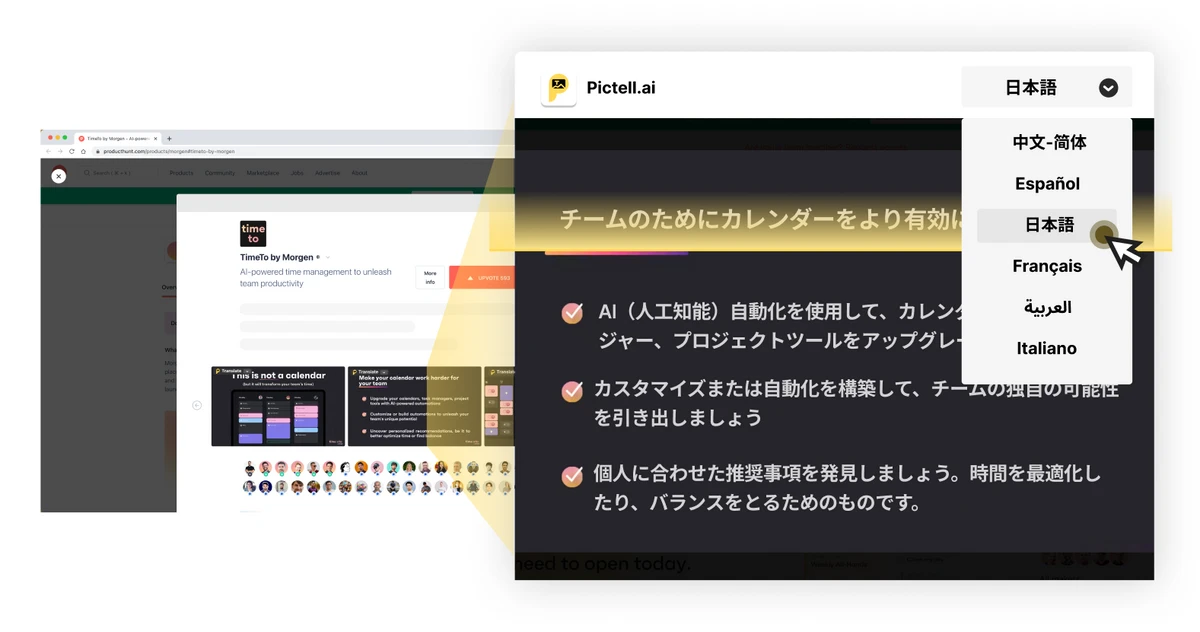The height and width of the screenshot is (632, 1200).
Task: Click the TimeTo by Morgen product title
Action: (276, 257)
